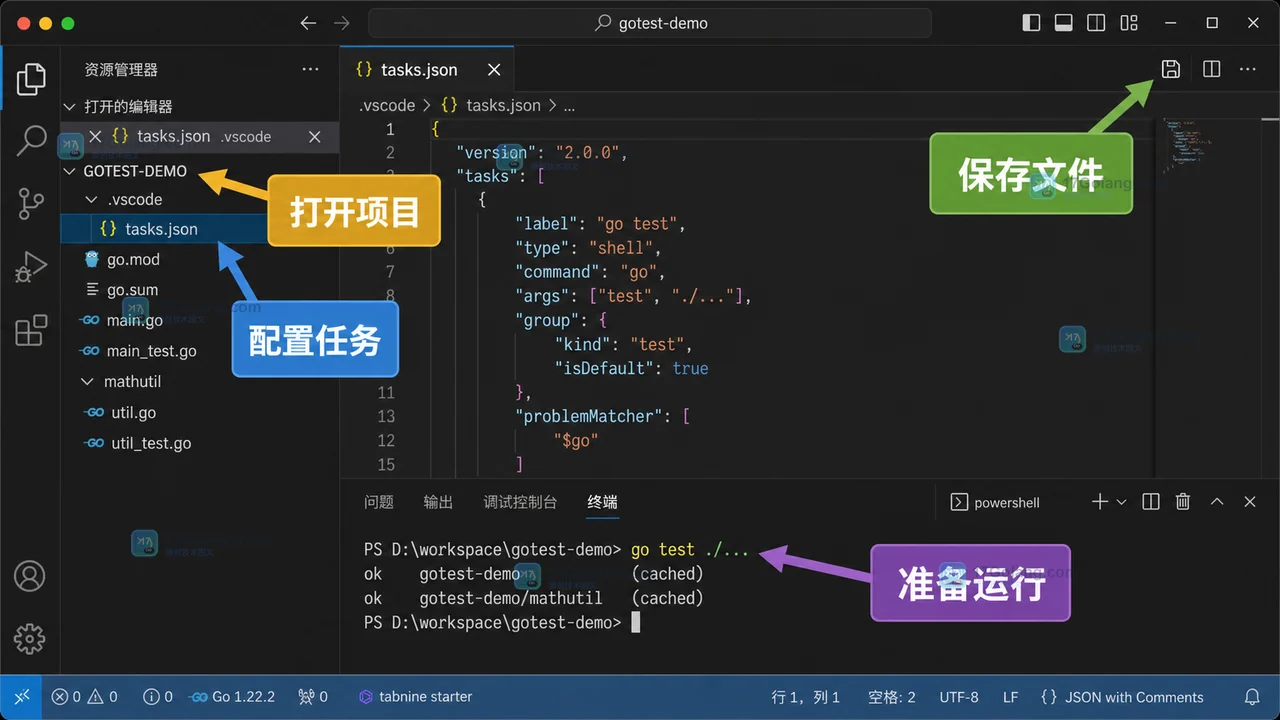Open the new terminal launch profile dropdown
This screenshot has height=720, width=1280.
[x=1121, y=502]
